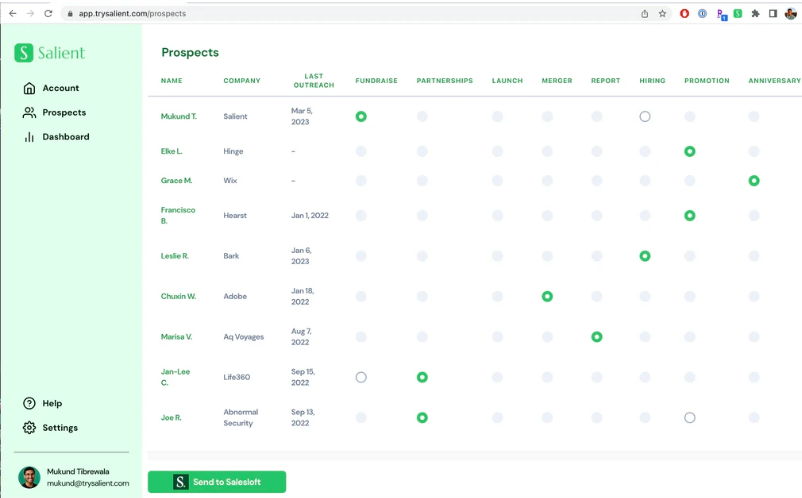Click the Help question mark icon
The width and height of the screenshot is (802, 498).
(x=29, y=403)
